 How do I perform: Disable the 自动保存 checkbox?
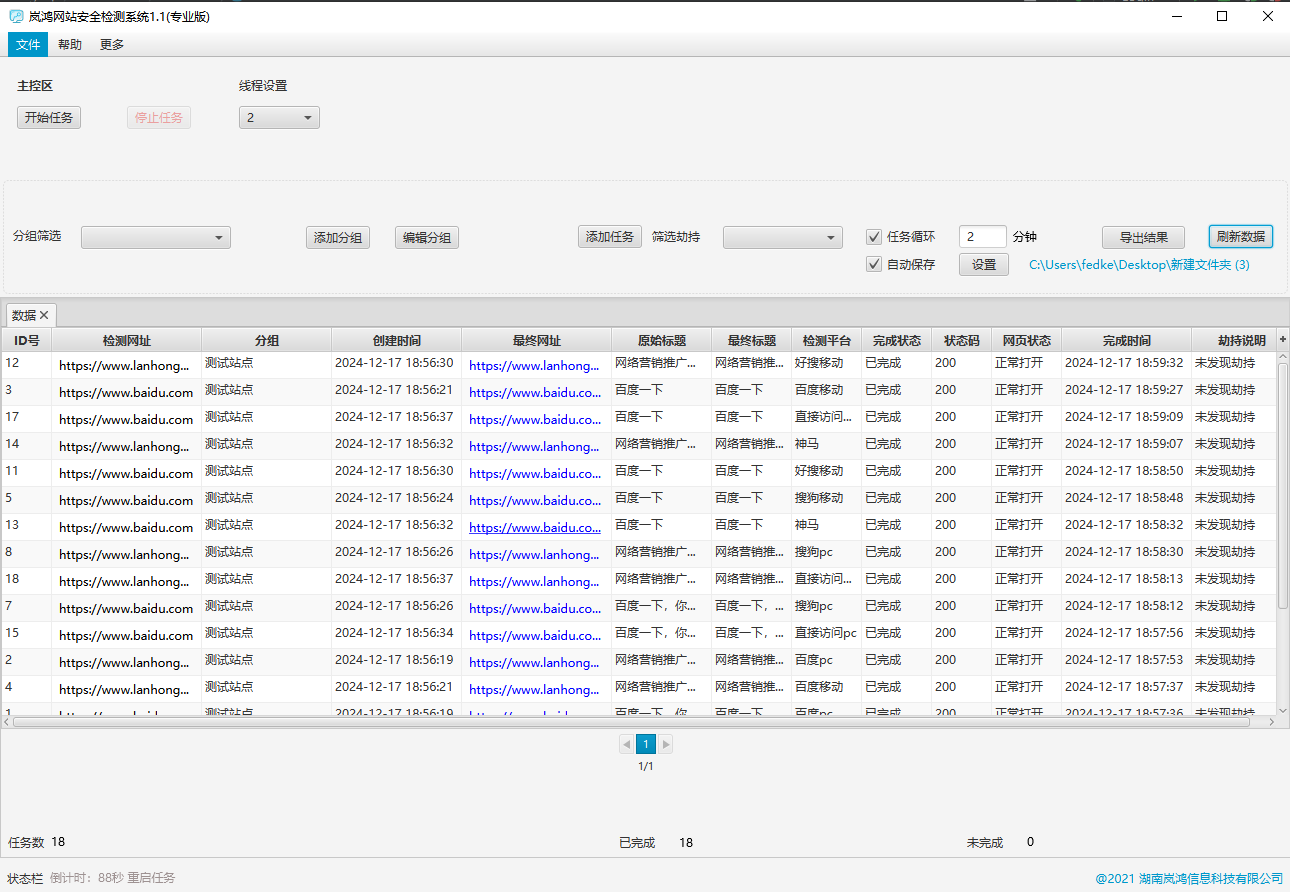(x=874, y=265)
